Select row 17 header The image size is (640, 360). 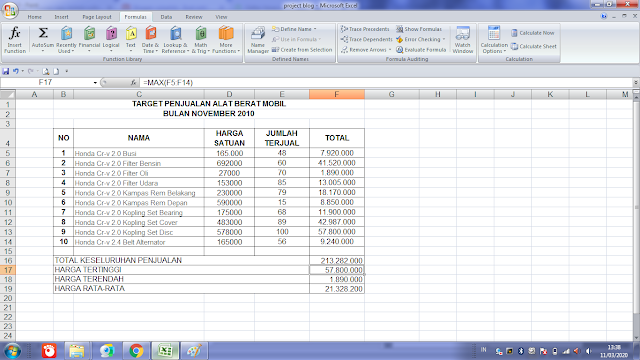pos(8,270)
